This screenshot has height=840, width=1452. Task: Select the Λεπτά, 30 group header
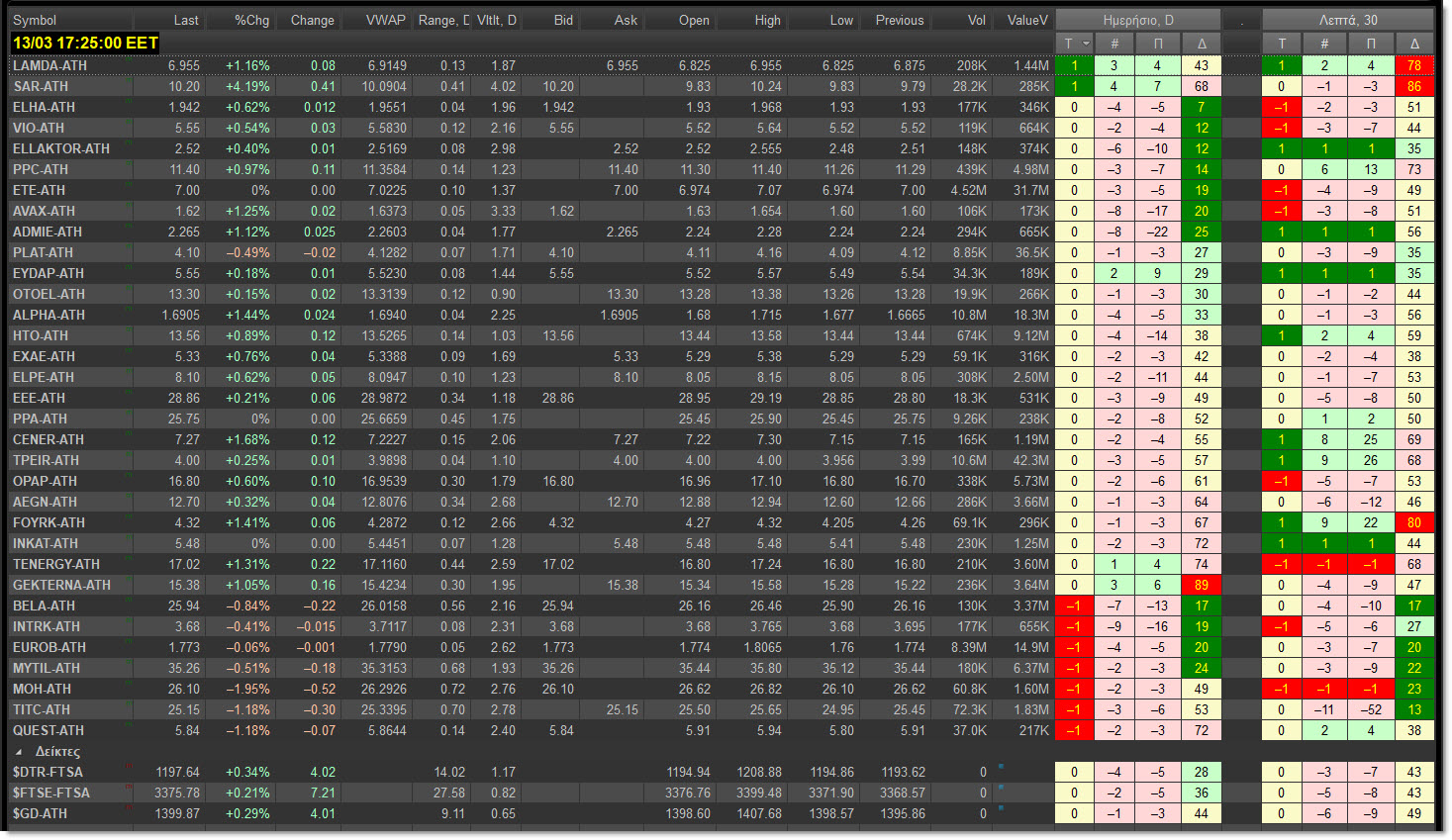point(1348,20)
